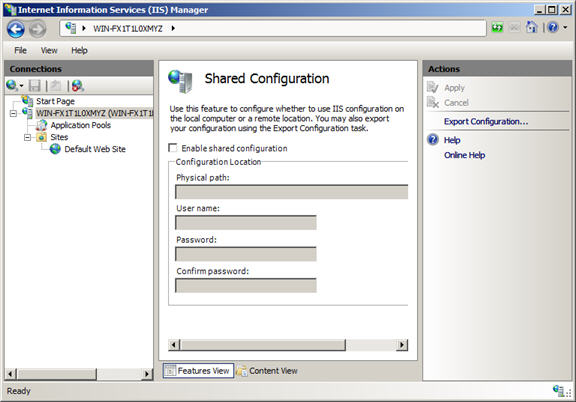Minimize the IIS Manager window
The width and height of the screenshot is (576, 402).
coord(539,10)
